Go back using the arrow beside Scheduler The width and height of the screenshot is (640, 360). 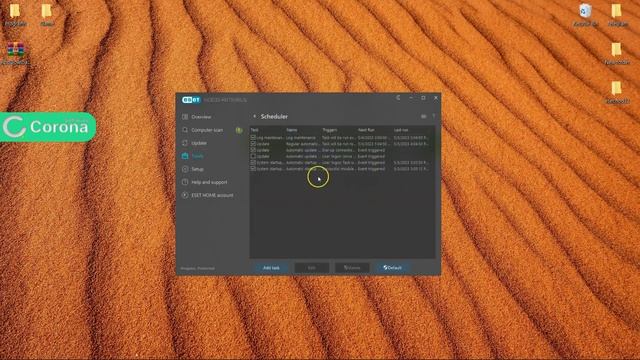pos(255,116)
